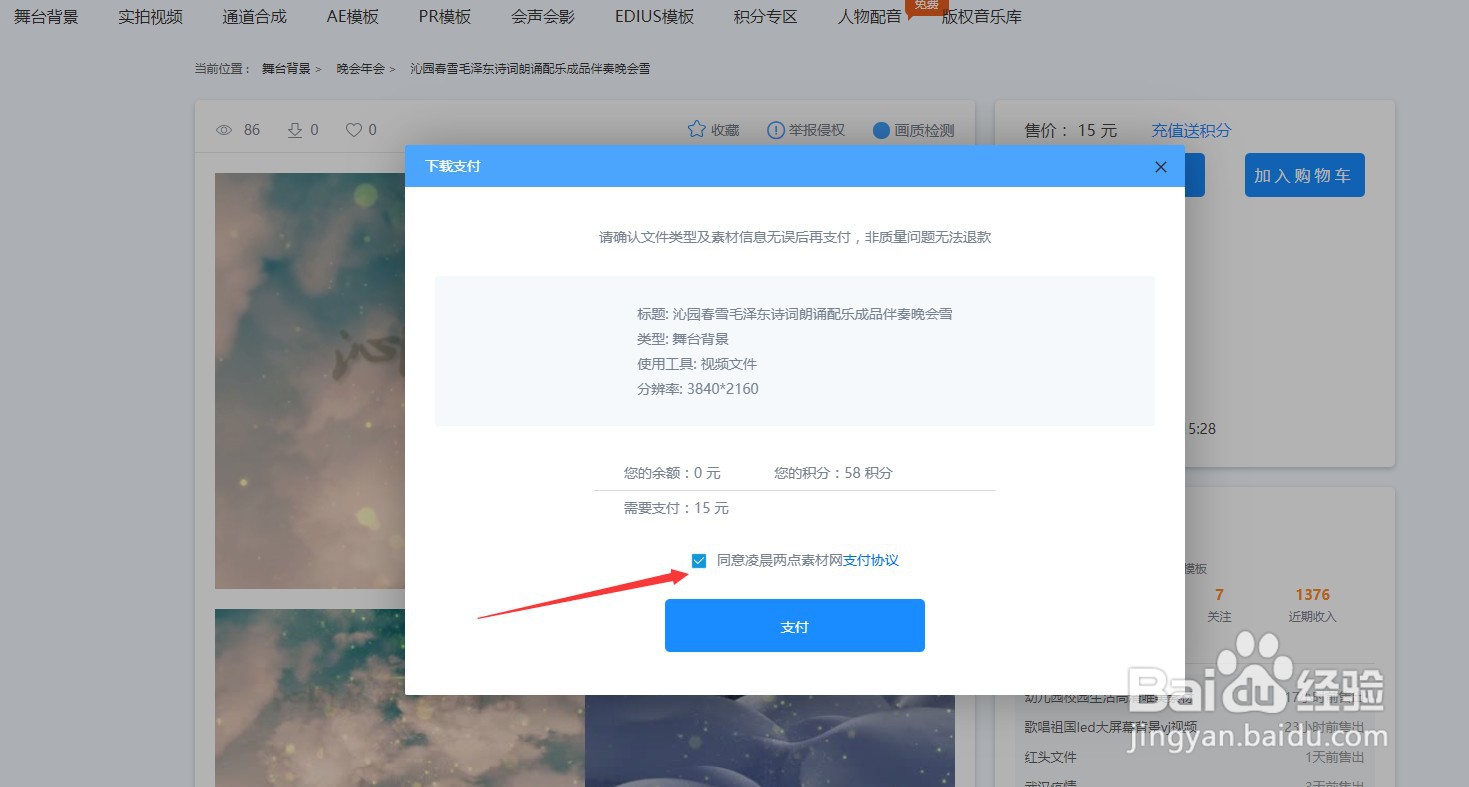The image size is (1469, 787).
Task: Open the 版权音乐库 nav menu
Action: pos(981,17)
